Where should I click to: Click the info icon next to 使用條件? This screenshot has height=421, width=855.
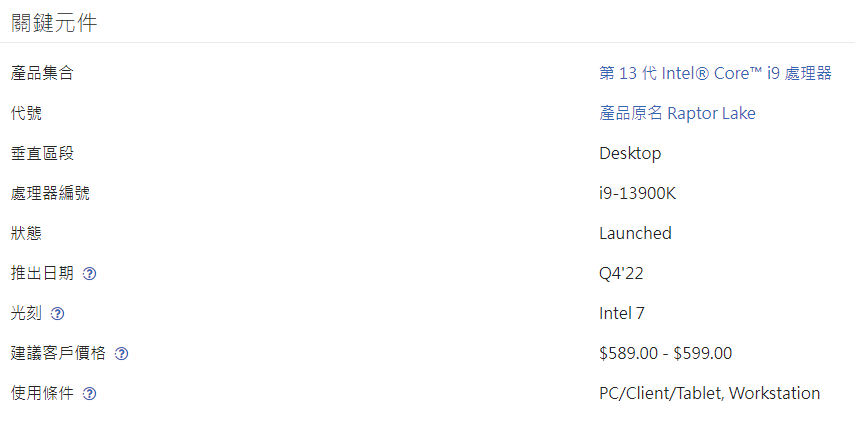pyautogui.click(x=89, y=394)
